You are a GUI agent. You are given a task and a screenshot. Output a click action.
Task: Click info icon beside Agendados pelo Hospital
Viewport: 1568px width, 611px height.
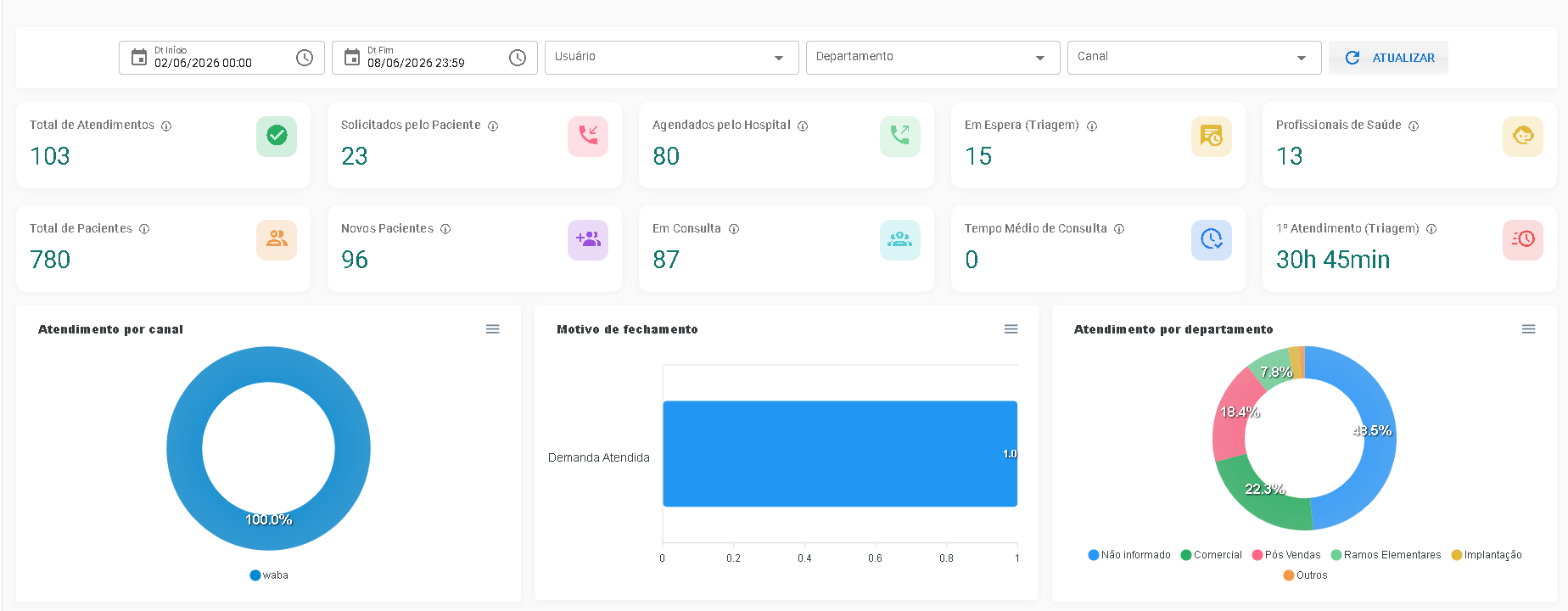(803, 126)
